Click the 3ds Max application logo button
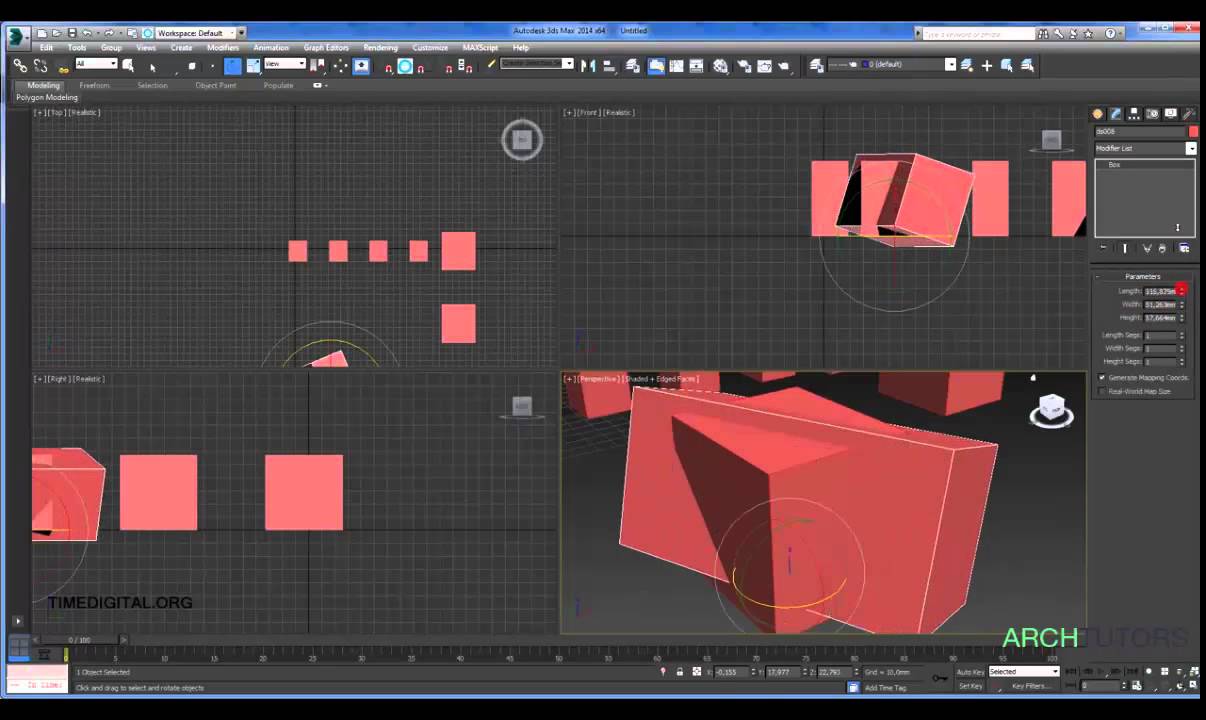Screen dimensions: 1206x720 point(18,37)
